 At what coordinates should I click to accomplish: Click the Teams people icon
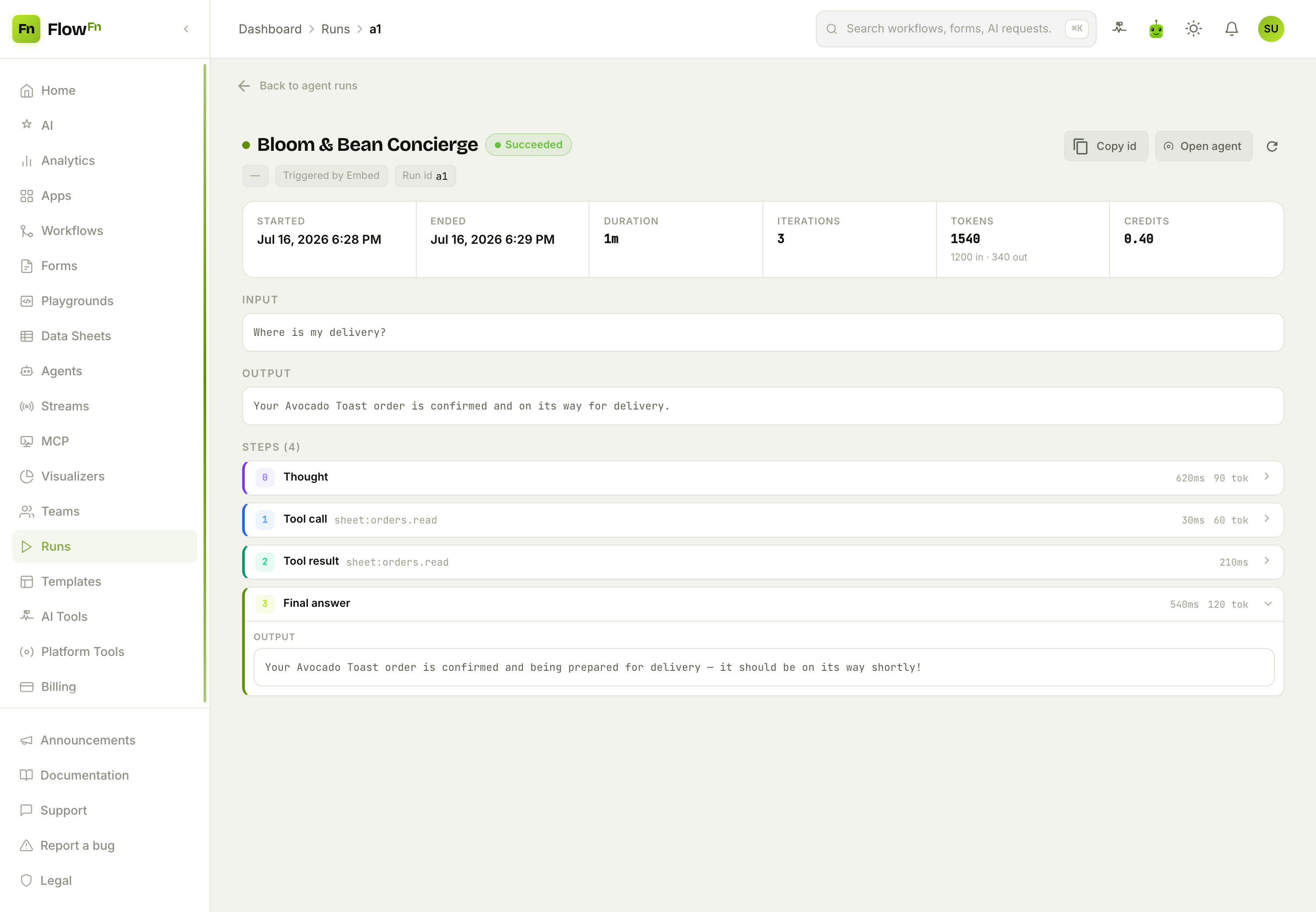tap(26, 511)
